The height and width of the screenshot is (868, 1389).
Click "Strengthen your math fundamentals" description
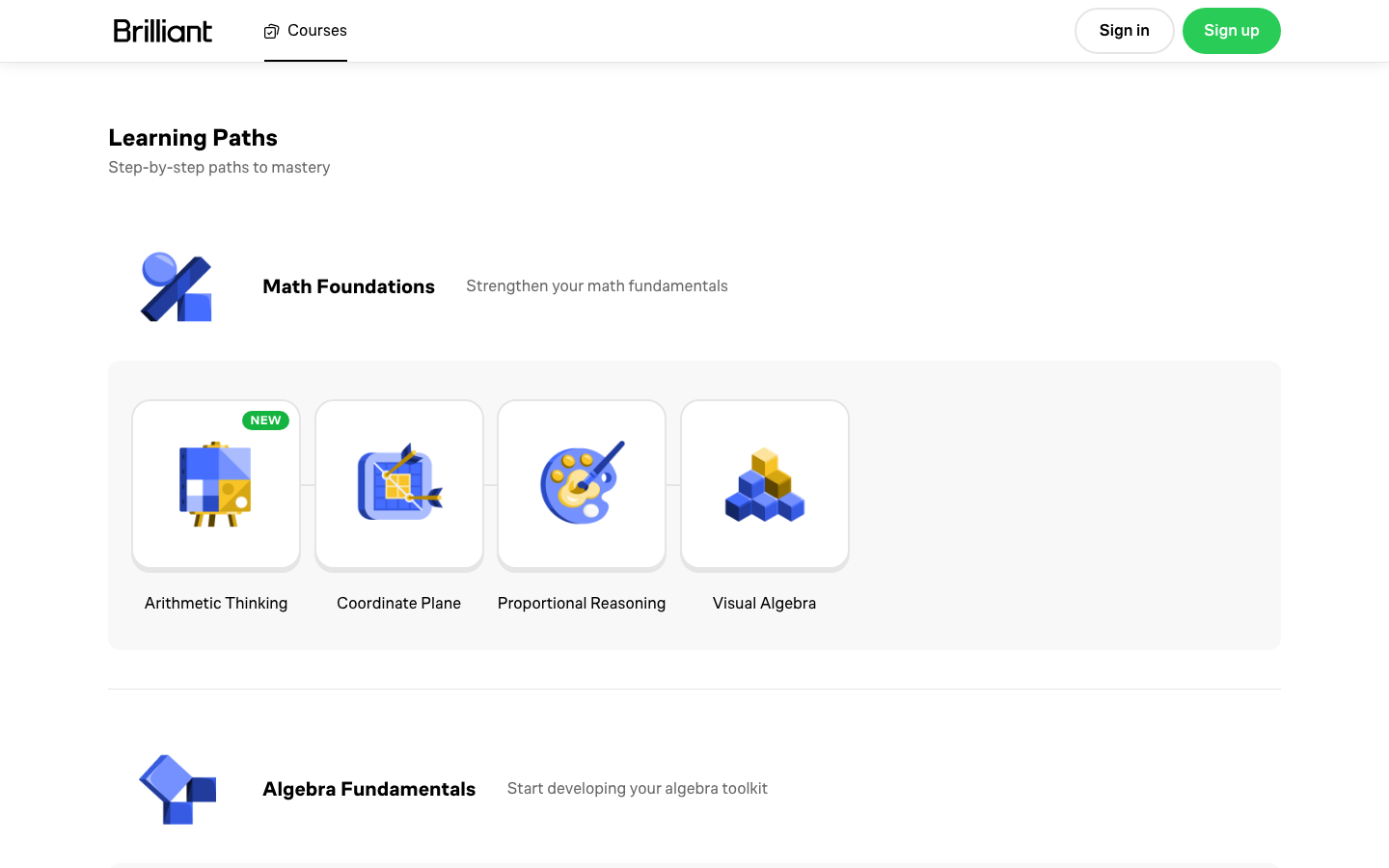[x=597, y=286]
